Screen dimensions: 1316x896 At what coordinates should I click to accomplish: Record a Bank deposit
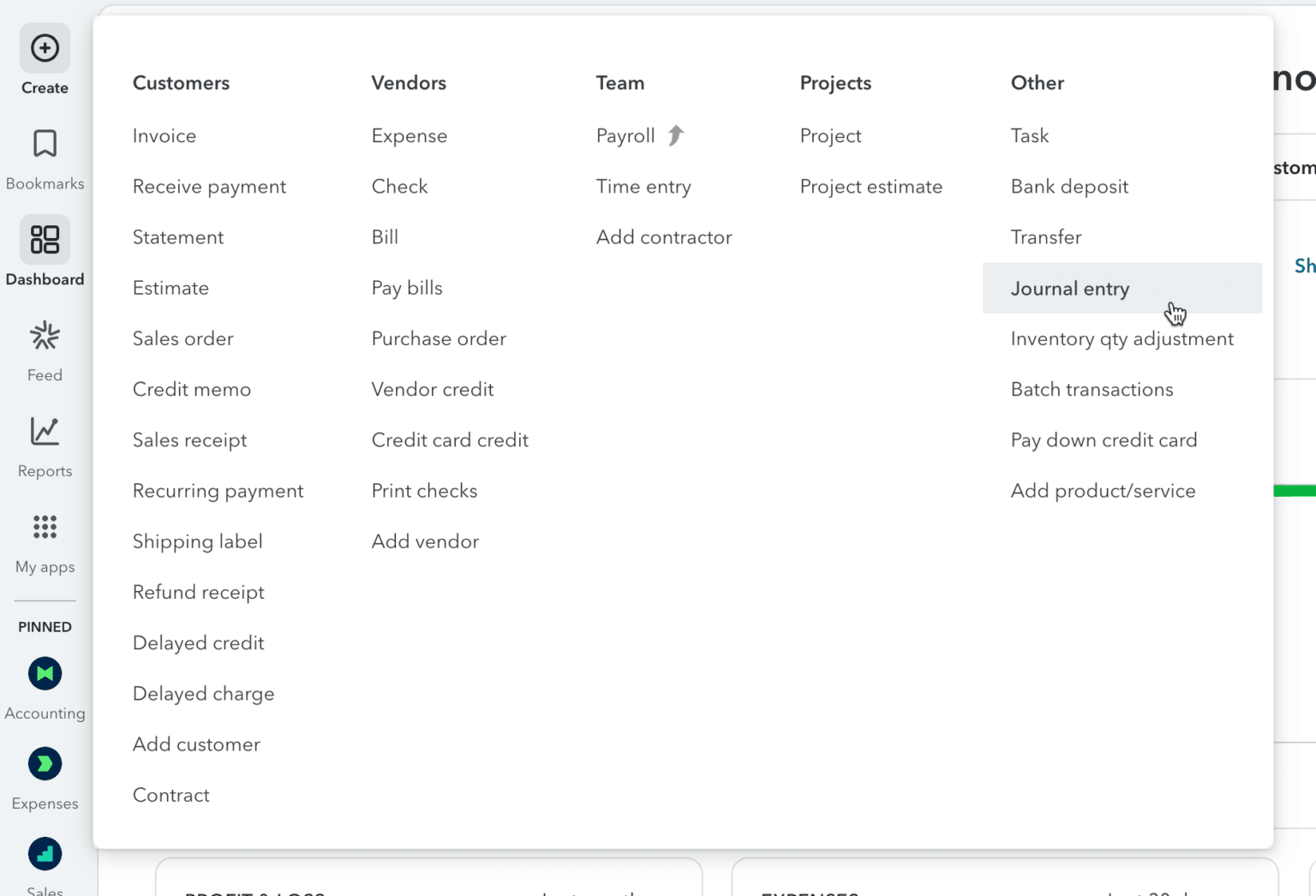click(x=1069, y=186)
